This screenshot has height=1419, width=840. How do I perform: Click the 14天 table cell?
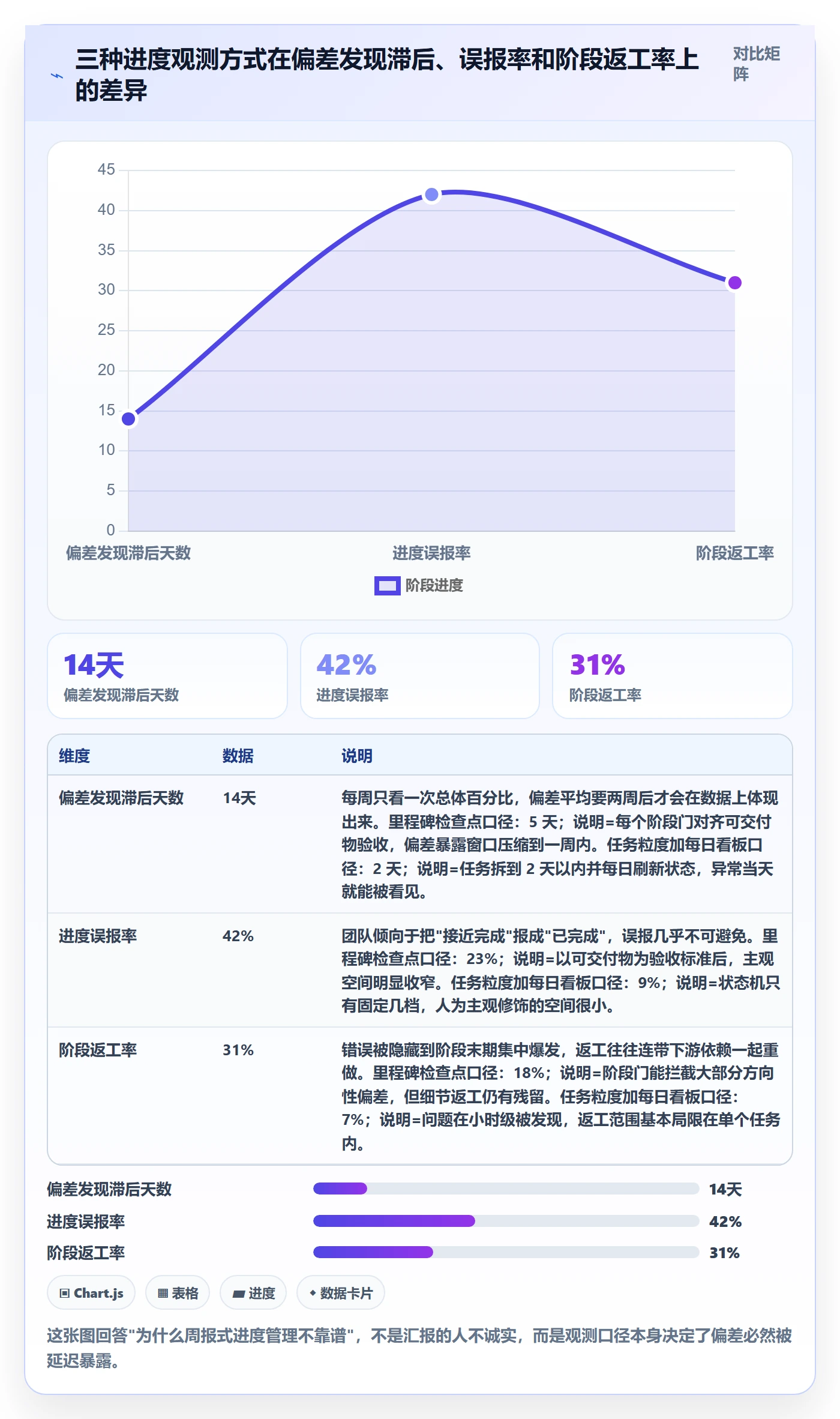[239, 798]
